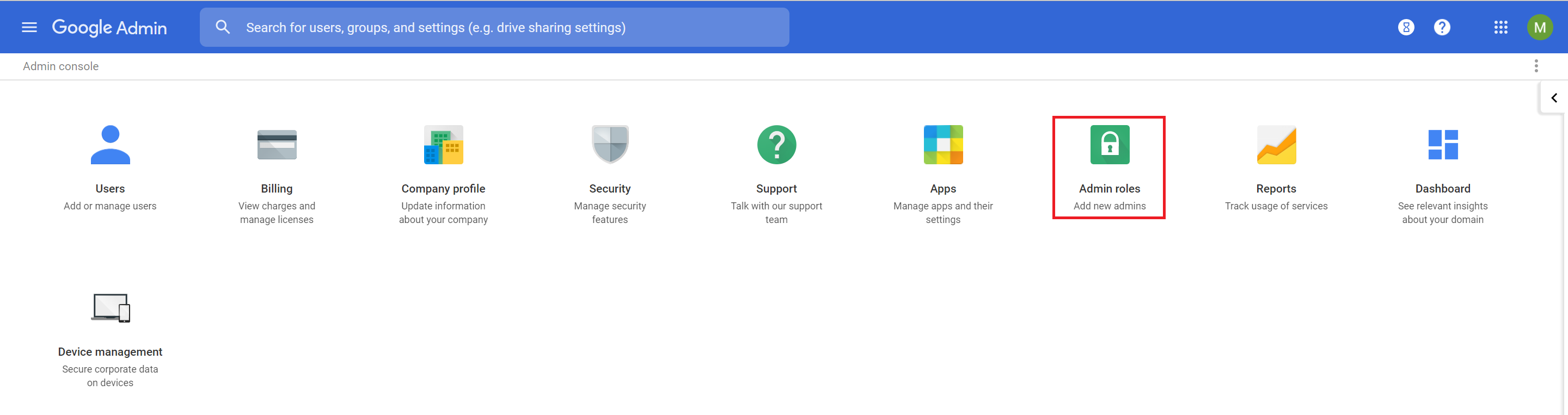Click the Support question mark icon
This screenshot has height=415, width=1568.
coord(776,145)
